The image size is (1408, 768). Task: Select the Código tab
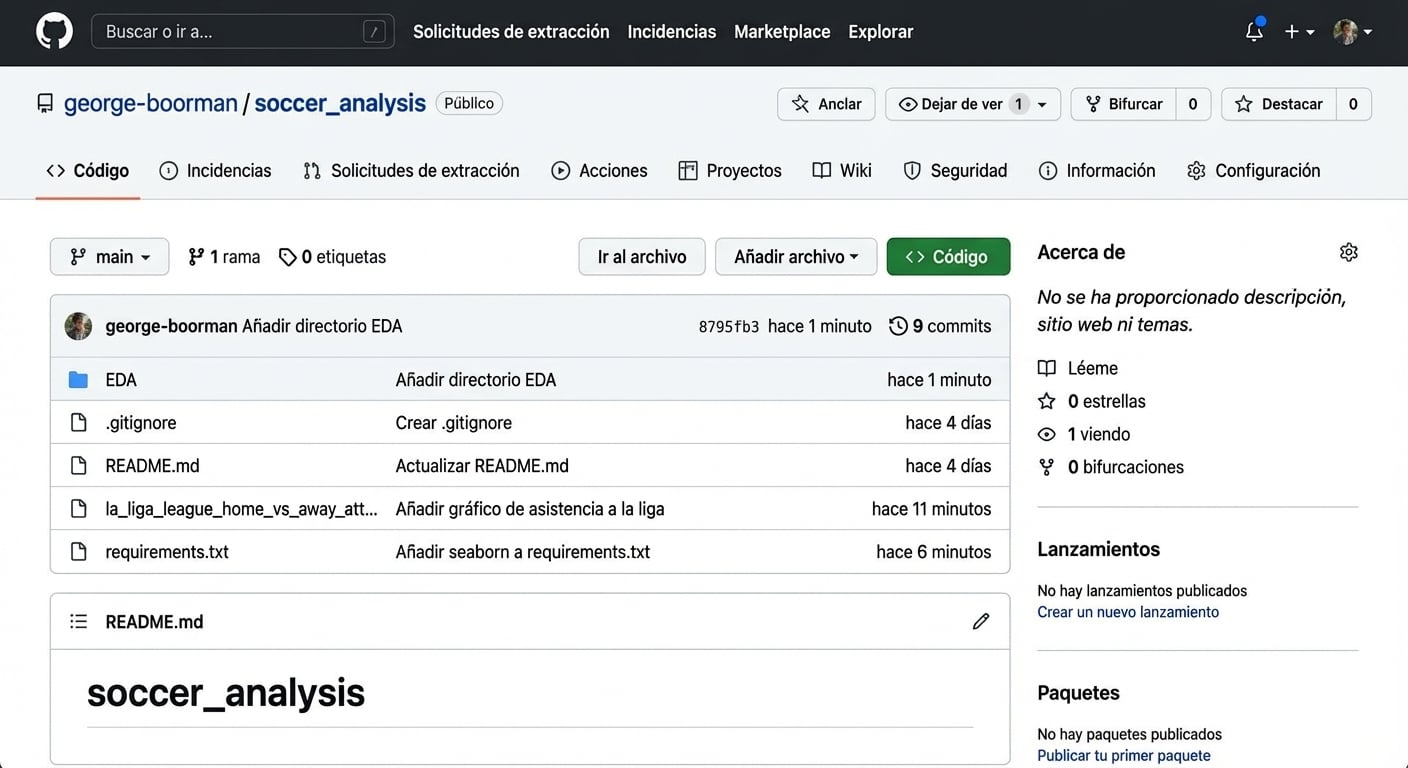88,171
